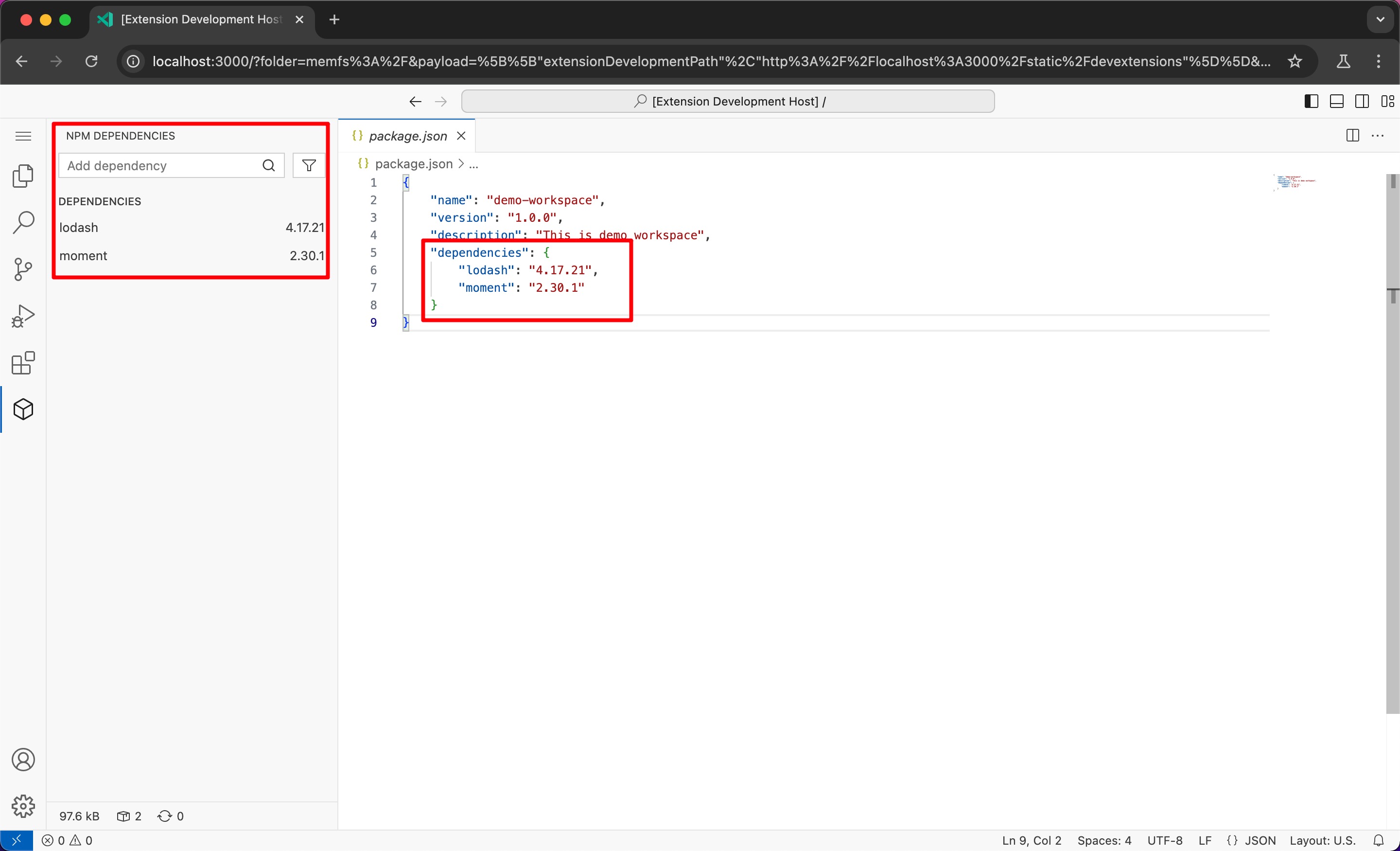Open the Extensions view
This screenshot has width=1400, height=851.
(23, 363)
